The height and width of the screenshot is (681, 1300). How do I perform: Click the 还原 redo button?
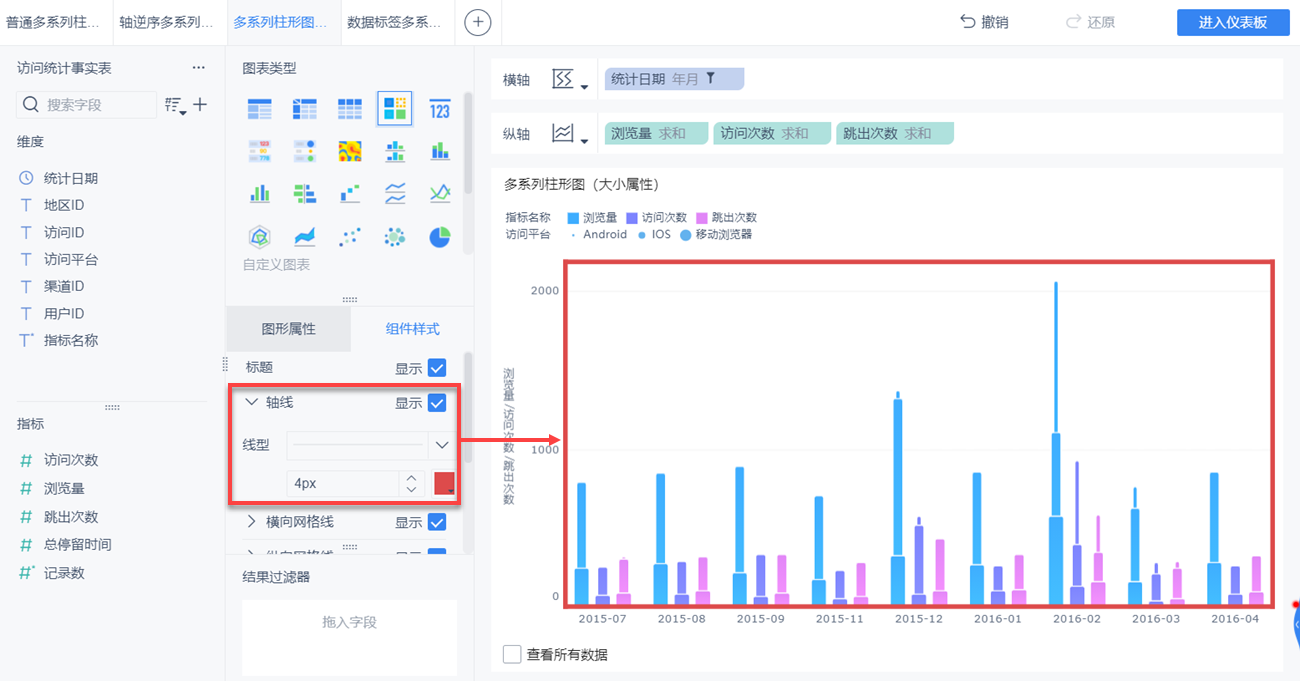1090,22
